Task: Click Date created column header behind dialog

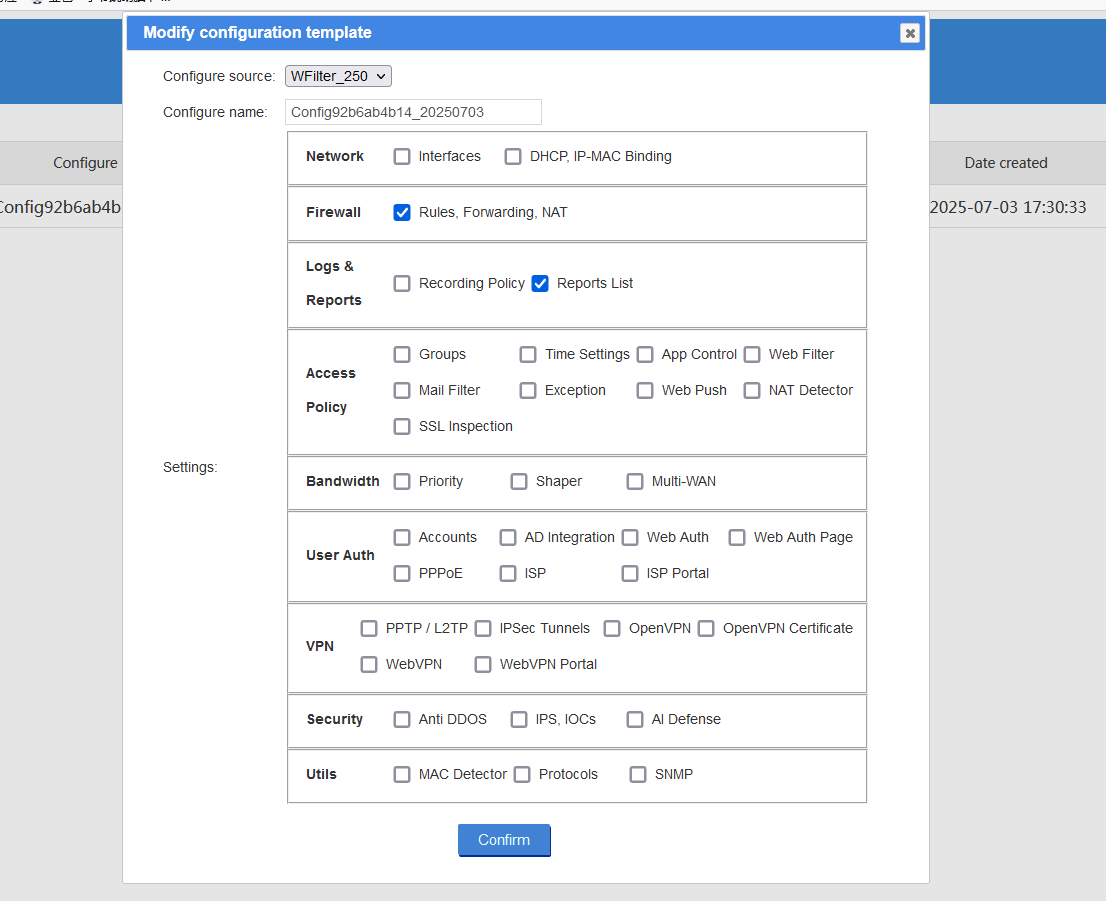Action: point(1006,163)
